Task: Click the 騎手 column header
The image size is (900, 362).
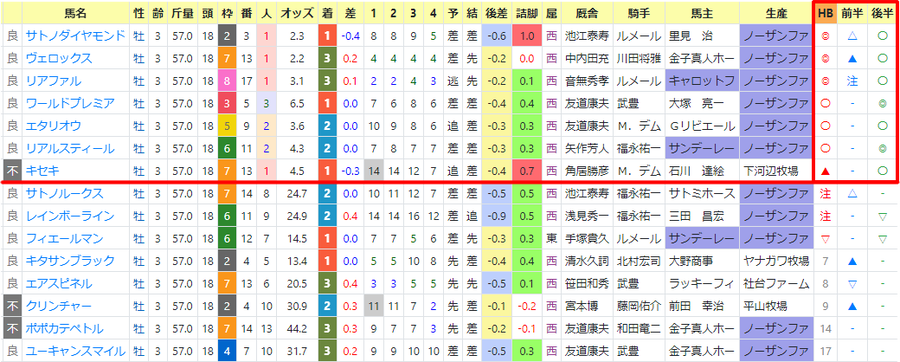Action: tap(639, 13)
